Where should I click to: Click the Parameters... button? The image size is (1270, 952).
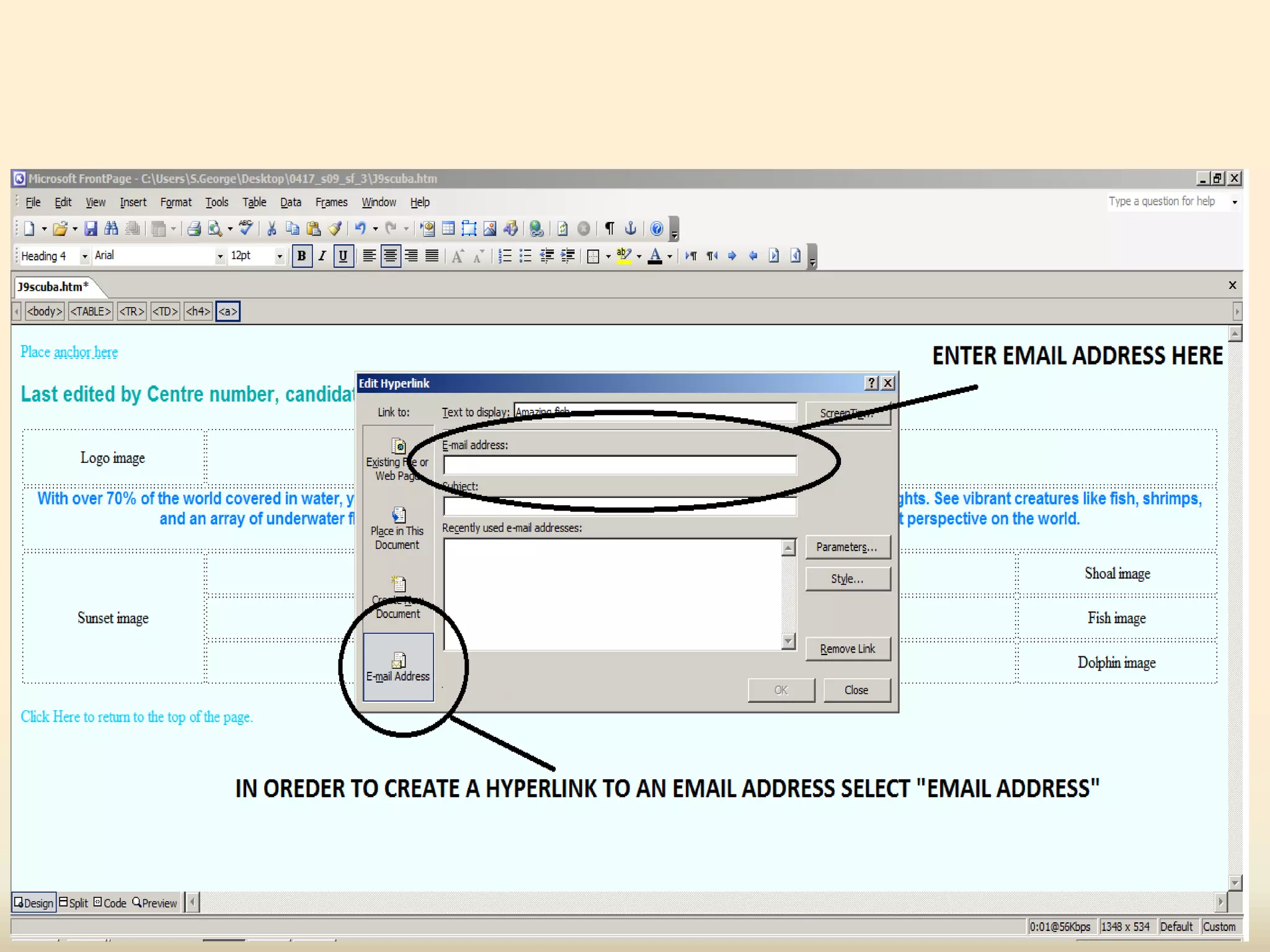[847, 547]
